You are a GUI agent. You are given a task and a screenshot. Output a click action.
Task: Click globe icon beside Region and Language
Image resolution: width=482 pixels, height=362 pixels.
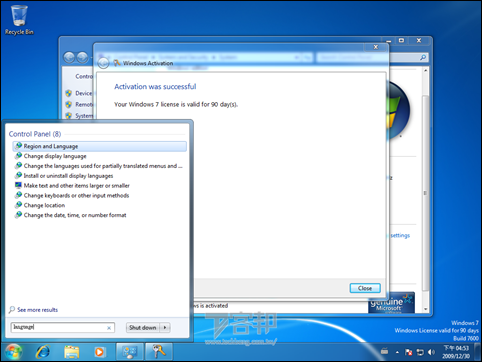(x=19, y=146)
